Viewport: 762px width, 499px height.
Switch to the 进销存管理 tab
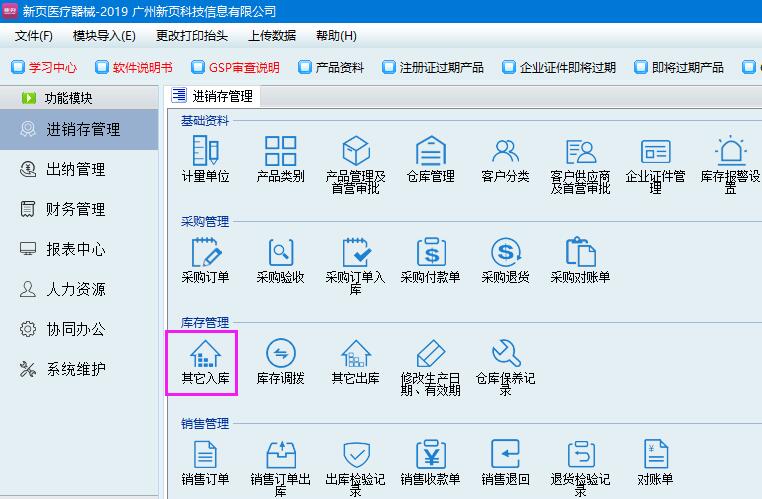click(214, 96)
